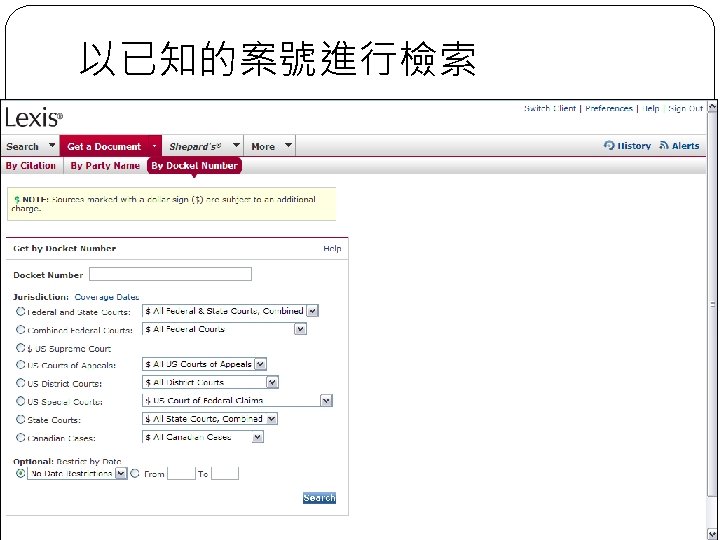Click the Docket Number input field
The width and height of the screenshot is (720, 540).
click(170, 274)
